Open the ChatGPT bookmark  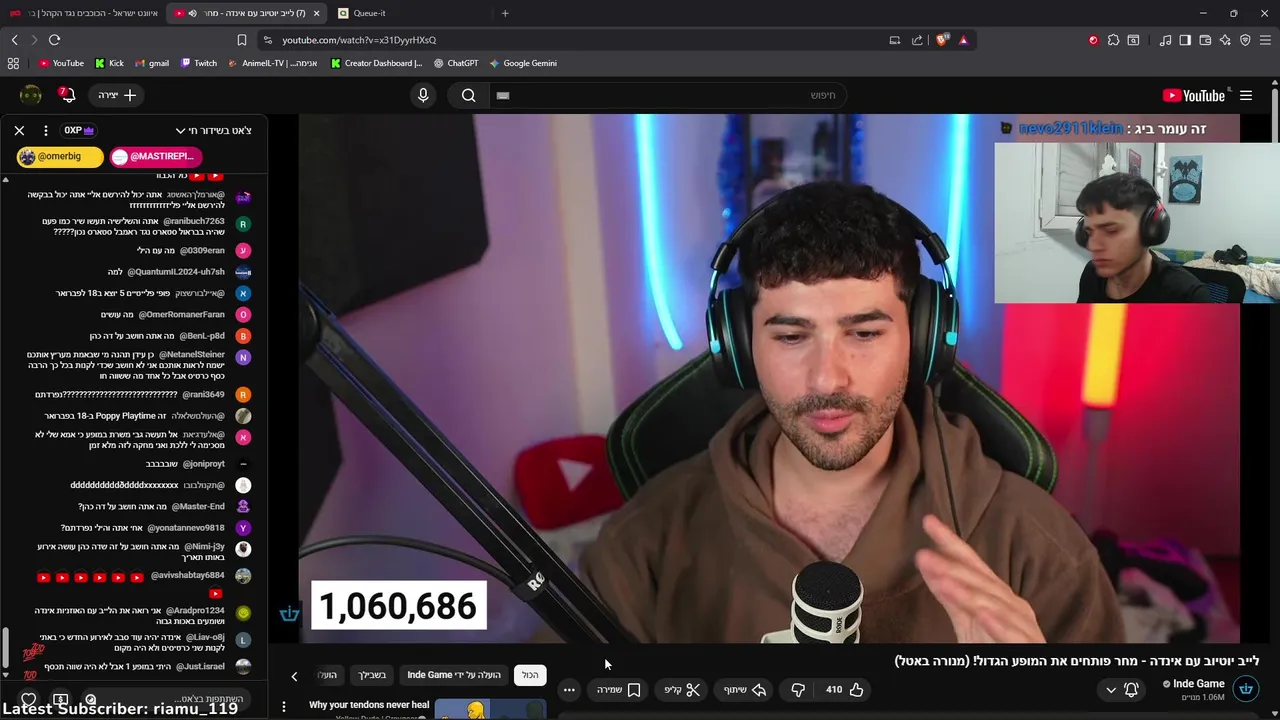[x=456, y=63]
